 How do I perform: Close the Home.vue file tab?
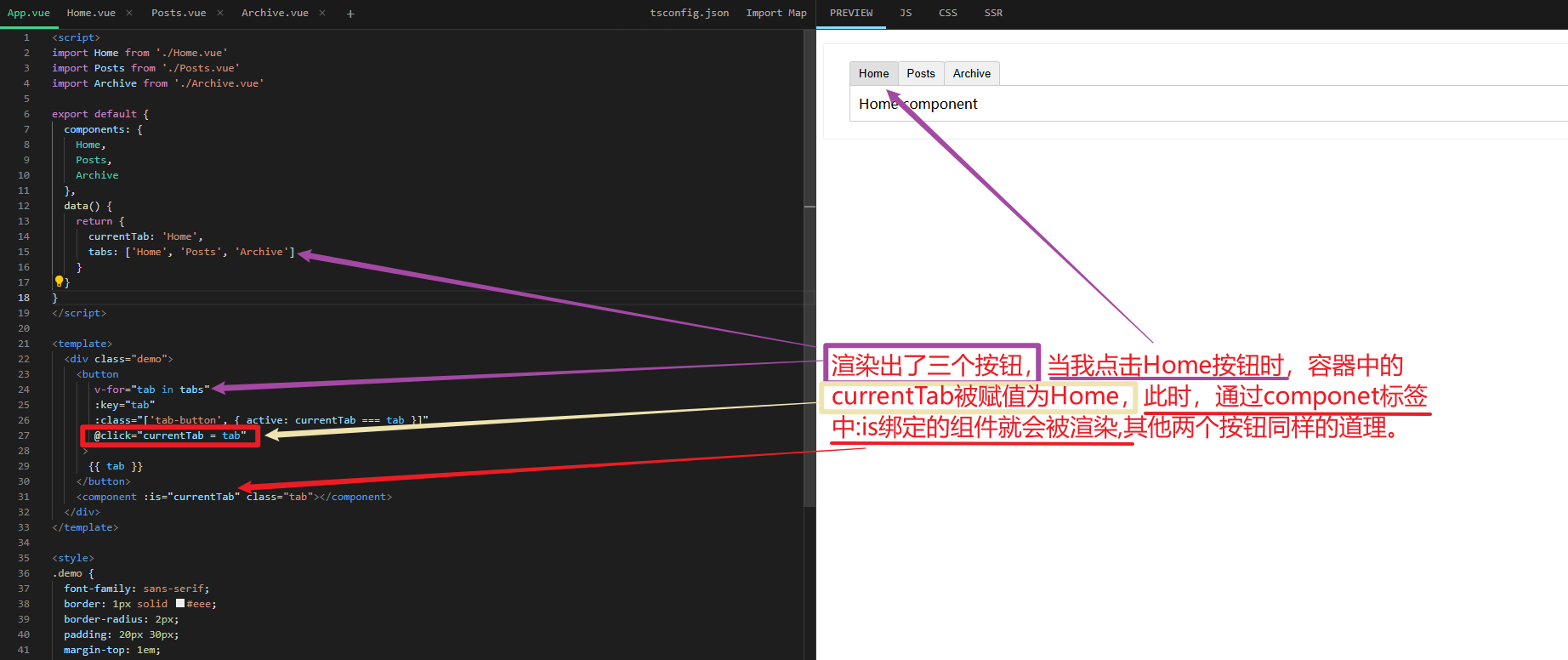click(x=129, y=13)
